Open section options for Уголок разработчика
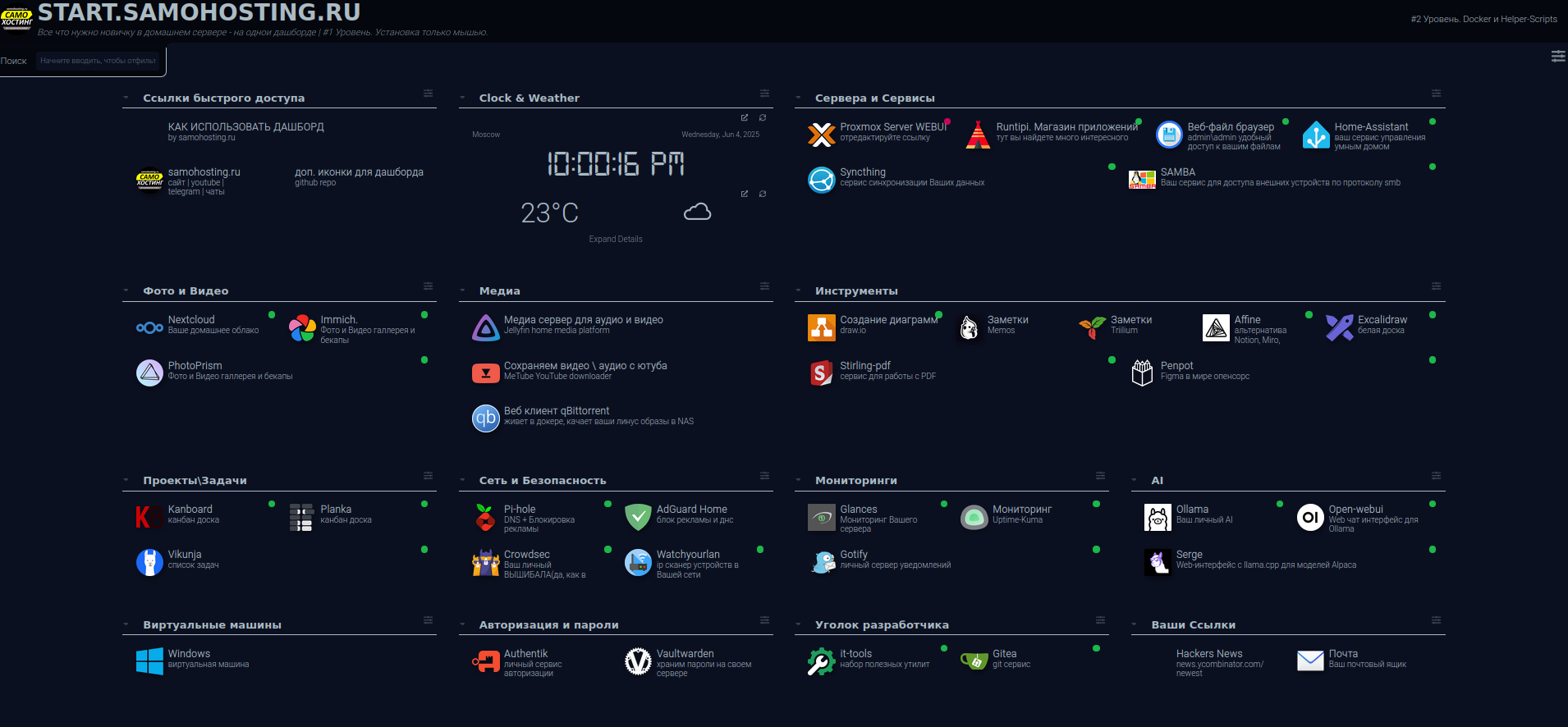This screenshot has height=727, width=1568. [1100, 620]
